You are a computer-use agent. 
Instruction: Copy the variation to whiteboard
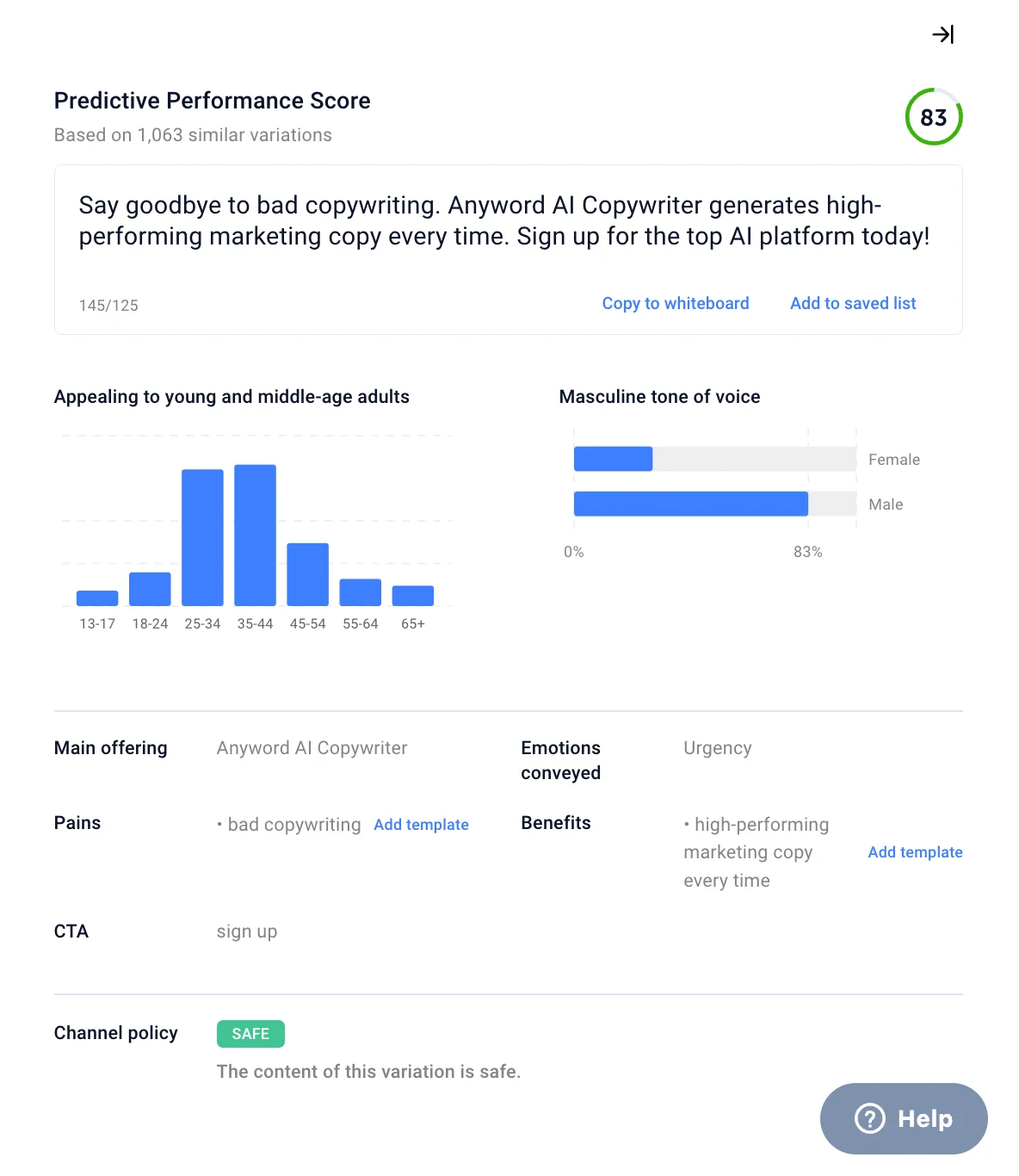point(675,303)
